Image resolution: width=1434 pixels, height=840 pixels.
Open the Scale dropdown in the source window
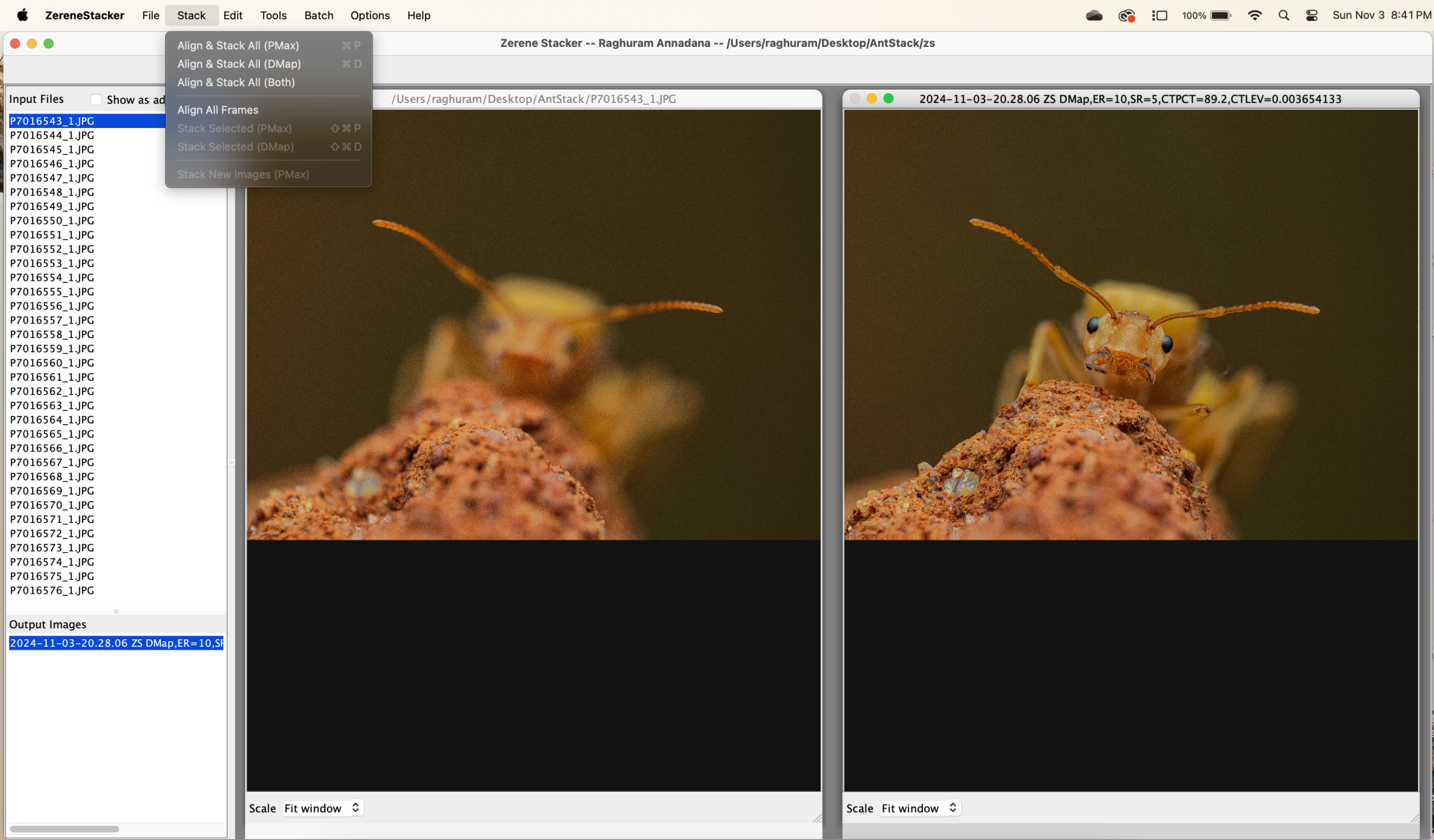[x=323, y=808]
